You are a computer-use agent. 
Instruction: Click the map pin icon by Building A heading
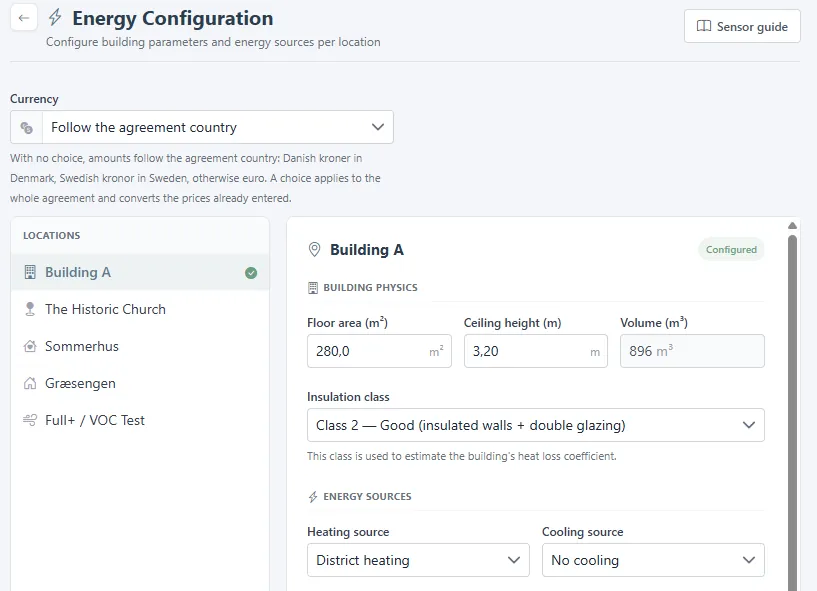314,249
